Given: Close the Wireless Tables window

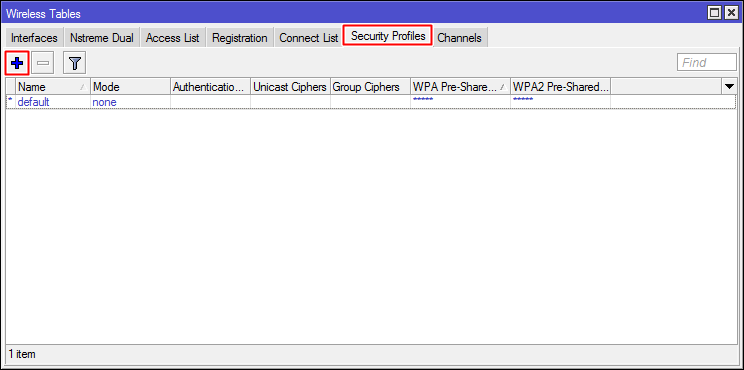Looking at the screenshot, I should point(731,13).
